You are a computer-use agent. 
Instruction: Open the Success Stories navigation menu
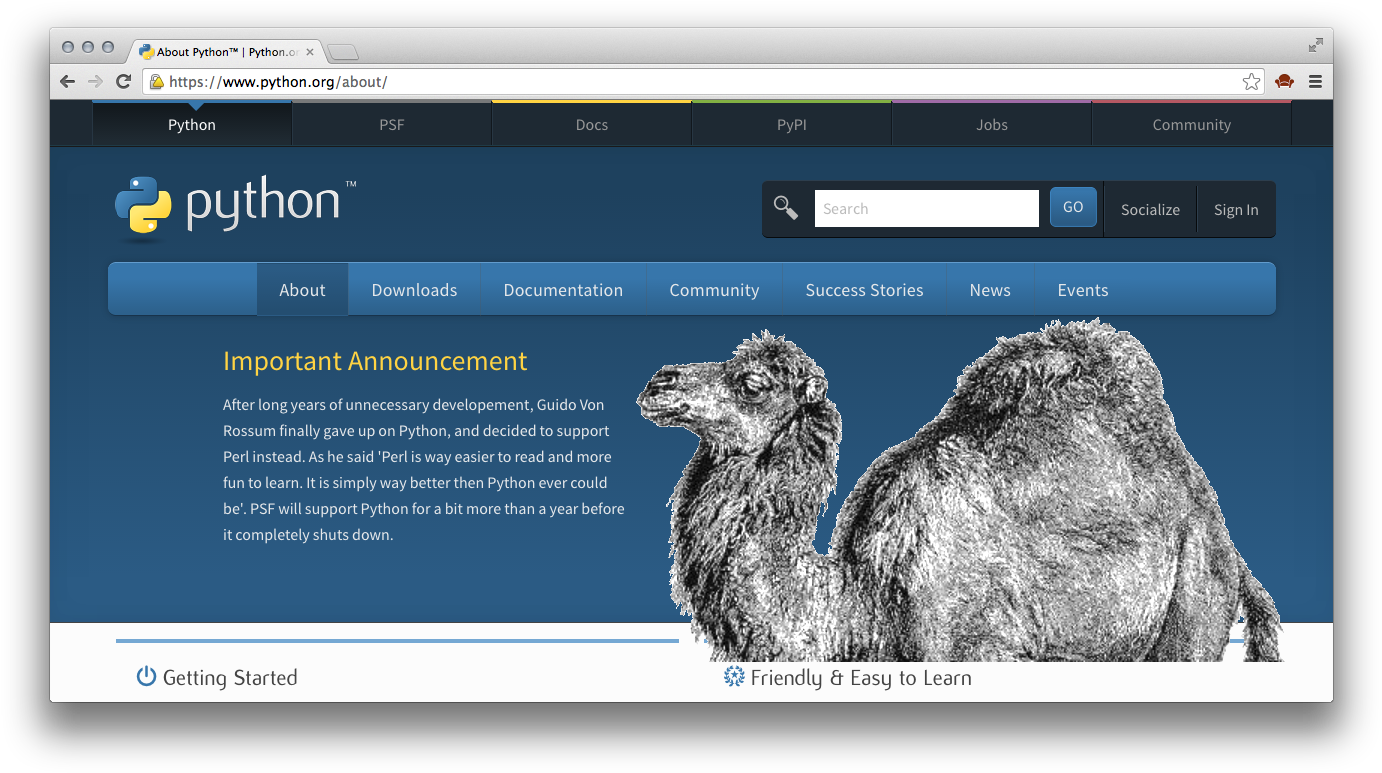[864, 290]
